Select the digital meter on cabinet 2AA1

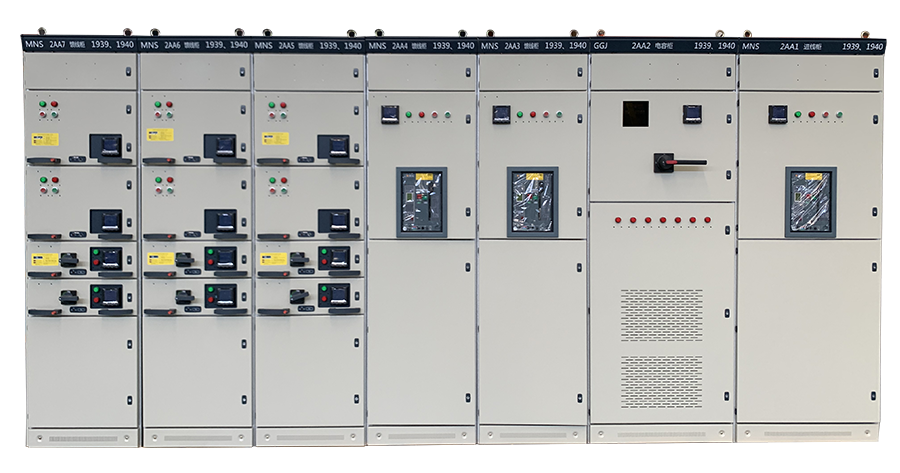point(778,114)
